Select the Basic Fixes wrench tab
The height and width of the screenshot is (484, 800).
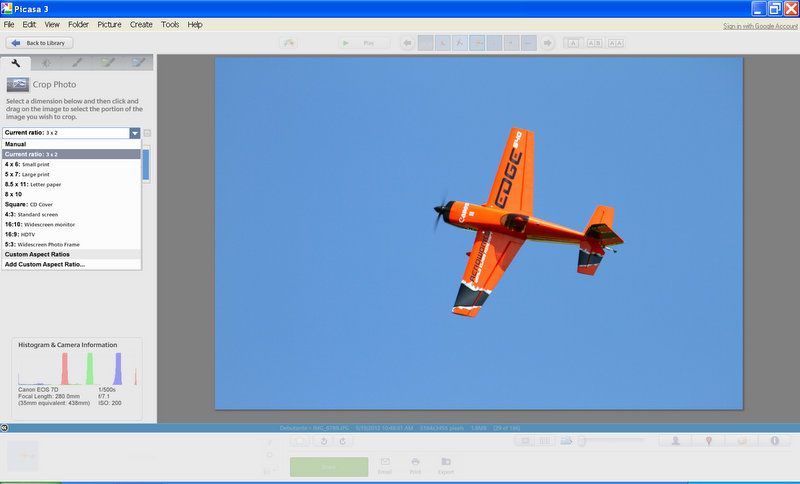[16, 62]
